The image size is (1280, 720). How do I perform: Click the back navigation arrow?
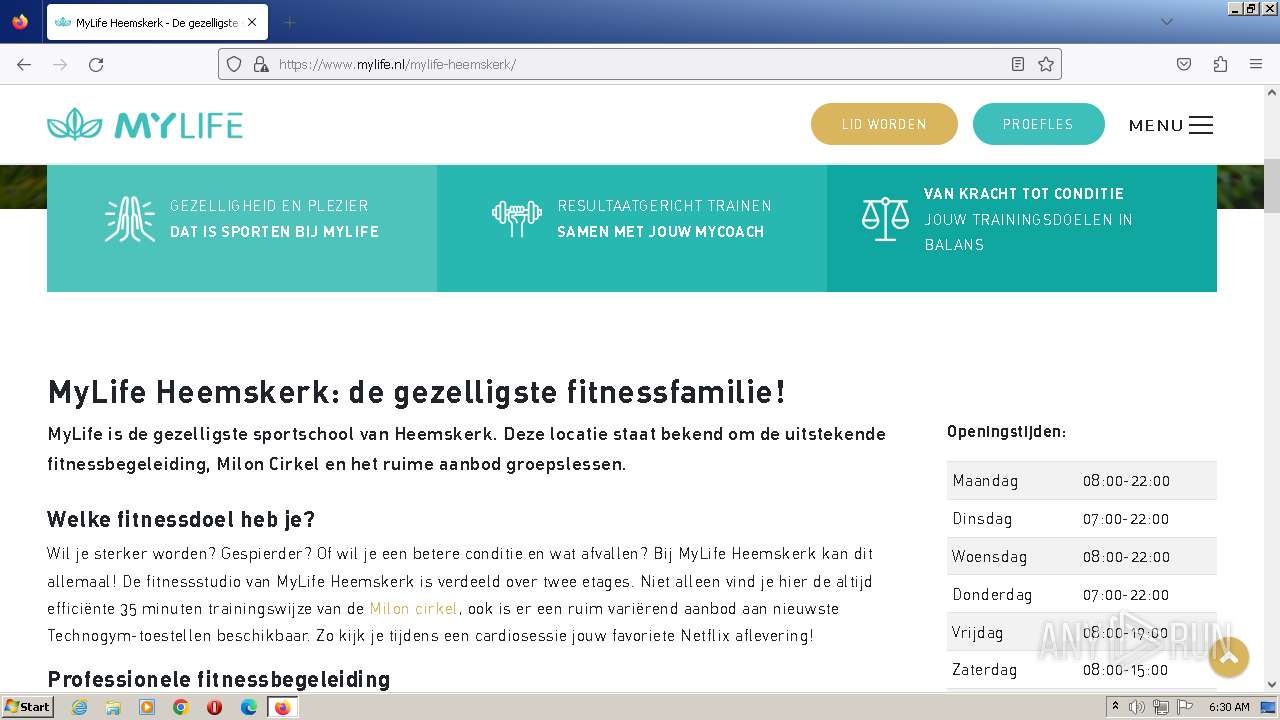point(24,64)
